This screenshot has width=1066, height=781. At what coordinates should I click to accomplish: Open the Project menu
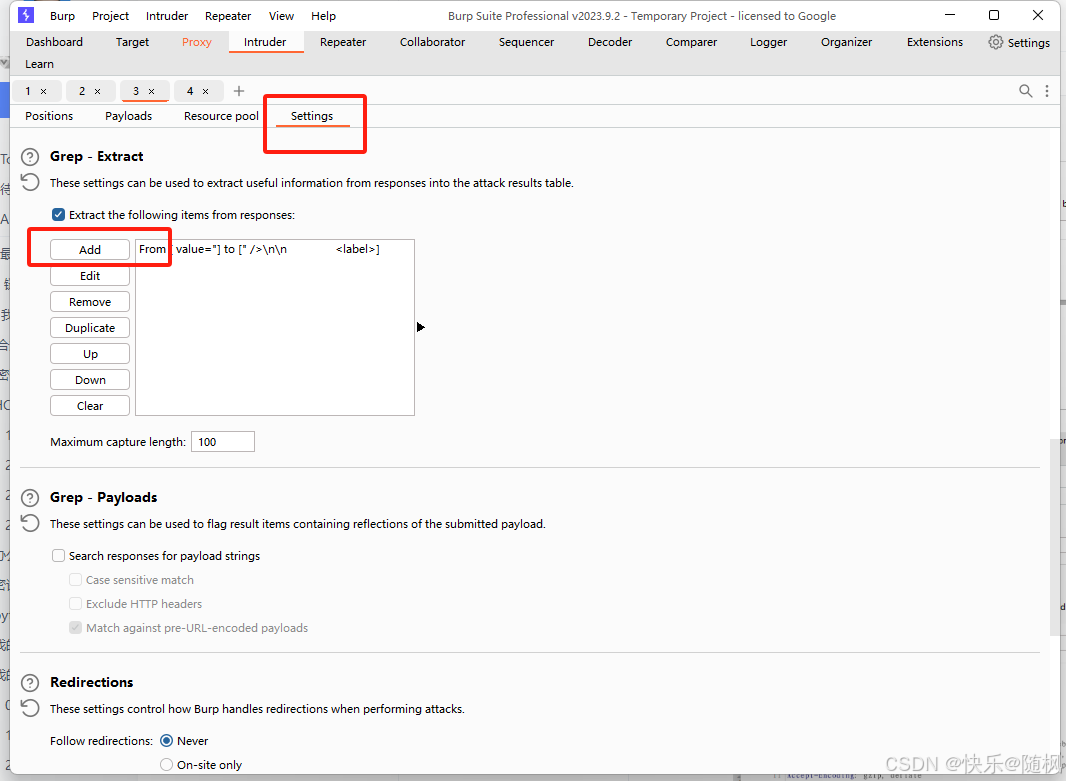110,16
